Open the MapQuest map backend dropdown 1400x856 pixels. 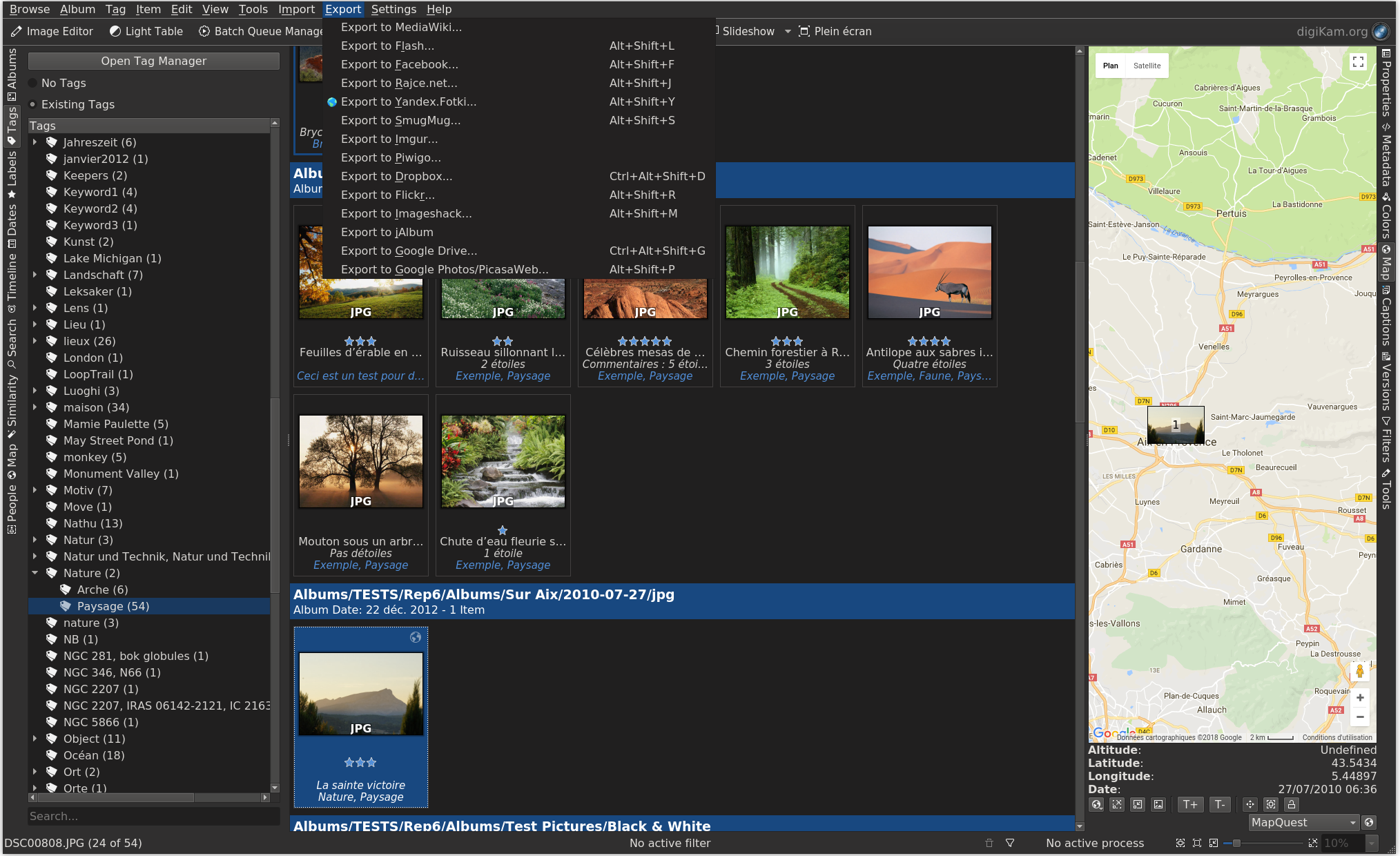tap(1303, 822)
